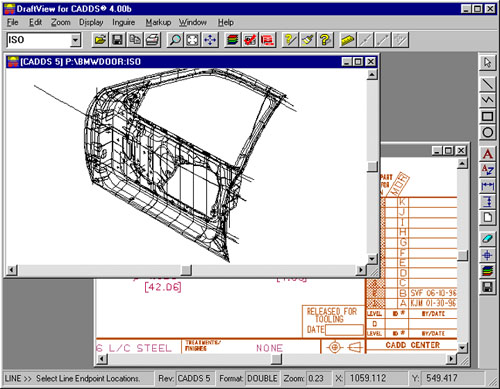Select the Rectangle markup tool
This screenshot has height=389, width=500.
[487, 116]
